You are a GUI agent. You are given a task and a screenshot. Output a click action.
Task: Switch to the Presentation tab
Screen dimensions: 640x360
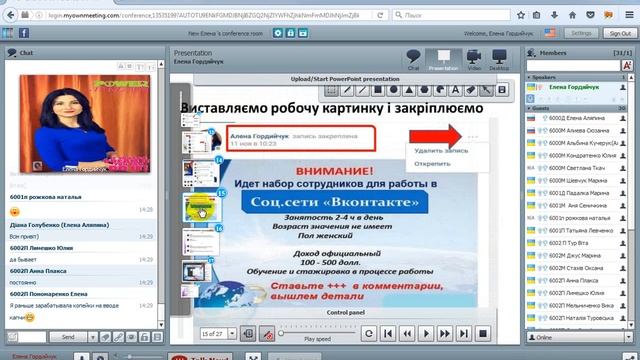coord(444,60)
